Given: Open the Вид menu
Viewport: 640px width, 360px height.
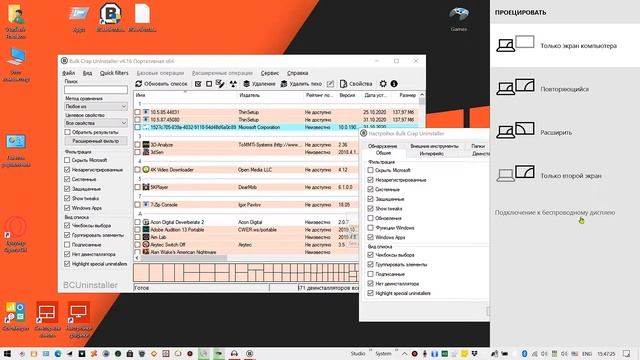Looking at the screenshot, I should (87, 73).
